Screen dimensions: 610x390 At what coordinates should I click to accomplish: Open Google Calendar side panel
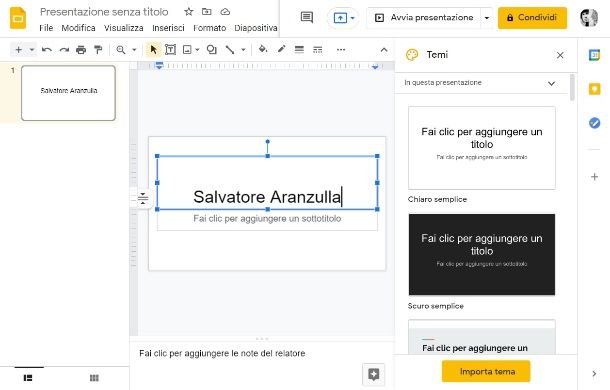[594, 55]
